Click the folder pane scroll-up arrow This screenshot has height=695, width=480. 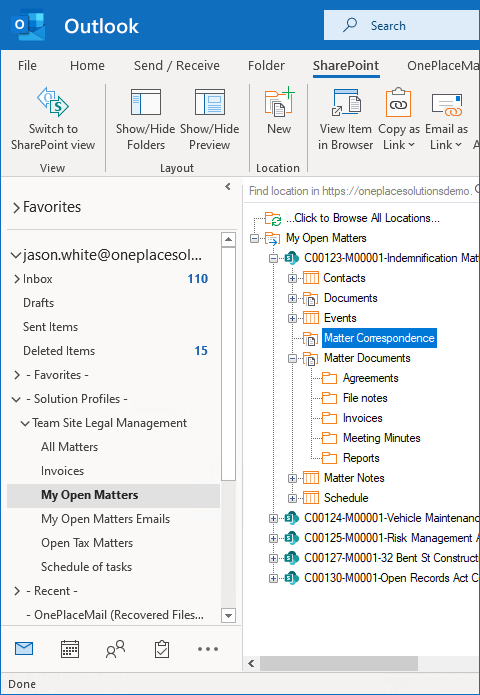click(x=228, y=240)
